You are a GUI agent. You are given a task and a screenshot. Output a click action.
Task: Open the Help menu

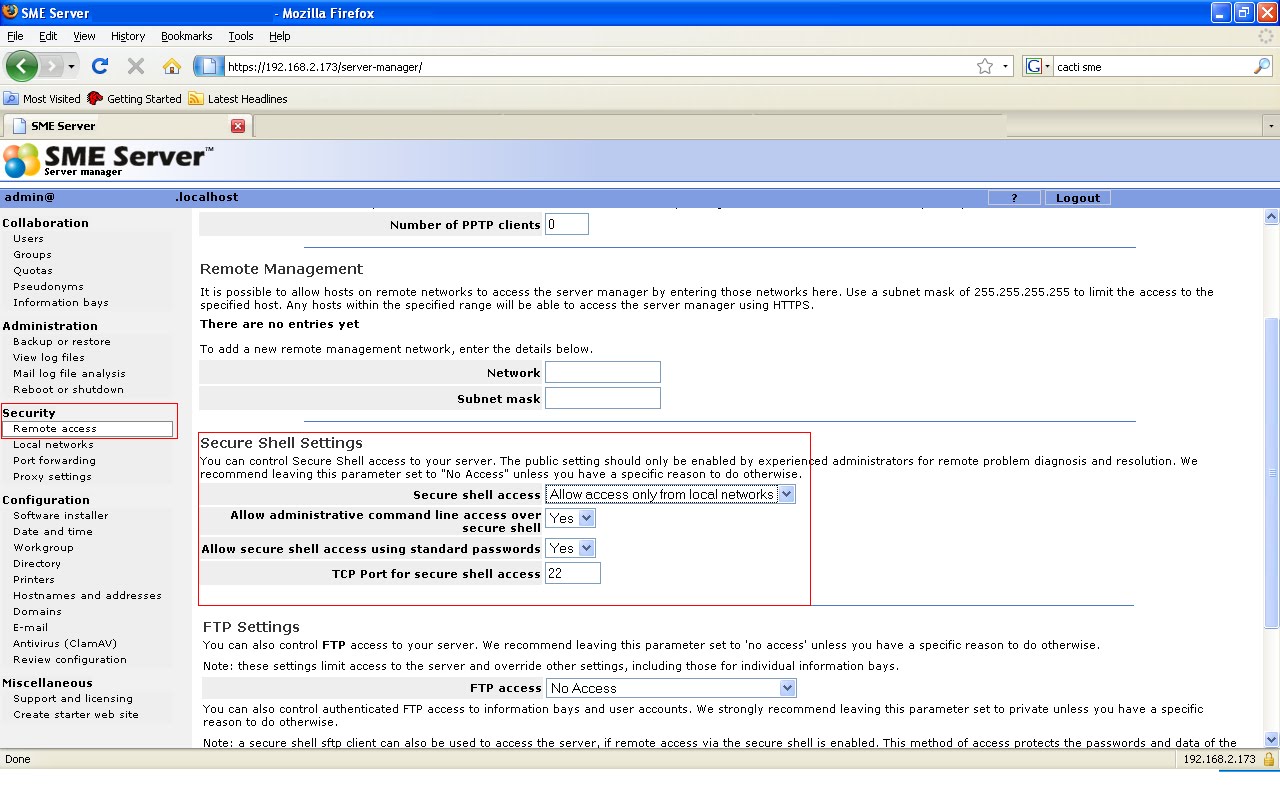pyautogui.click(x=280, y=36)
